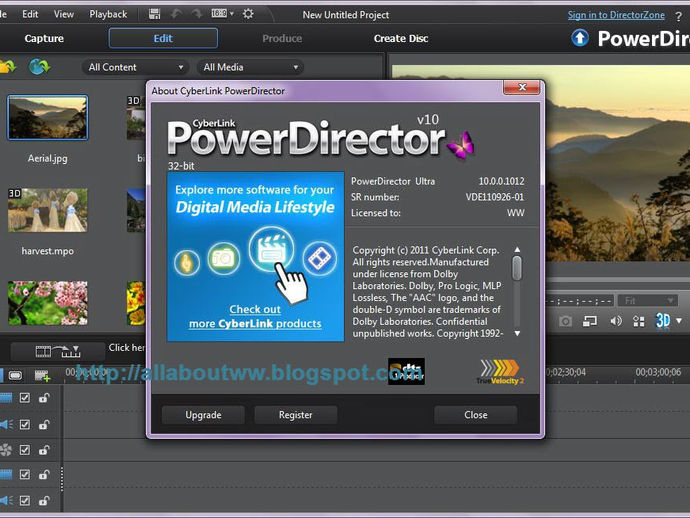Image resolution: width=690 pixels, height=518 pixels.
Task: Click Check out more CyberLink products link
Action: pyautogui.click(x=255, y=316)
